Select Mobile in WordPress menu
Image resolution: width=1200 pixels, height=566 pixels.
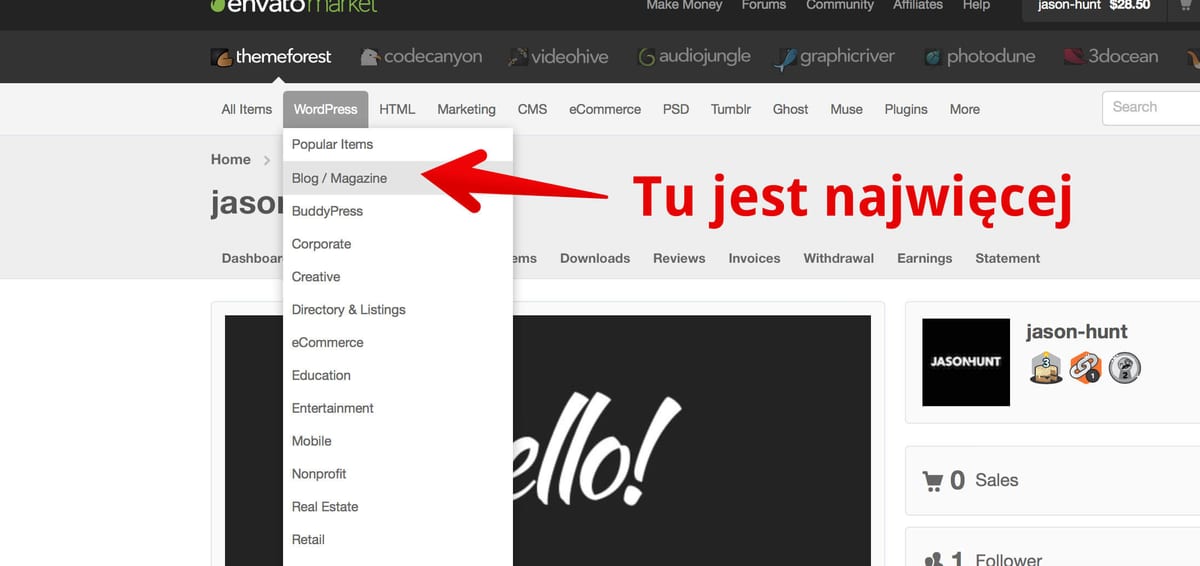[x=398, y=441]
